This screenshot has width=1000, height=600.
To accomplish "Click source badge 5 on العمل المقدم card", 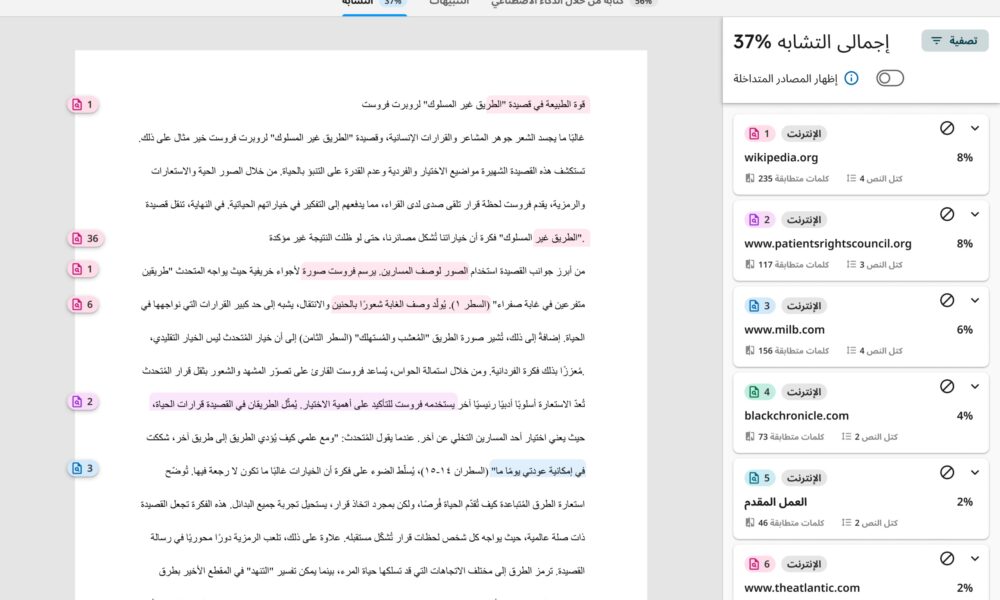I will click(760, 478).
